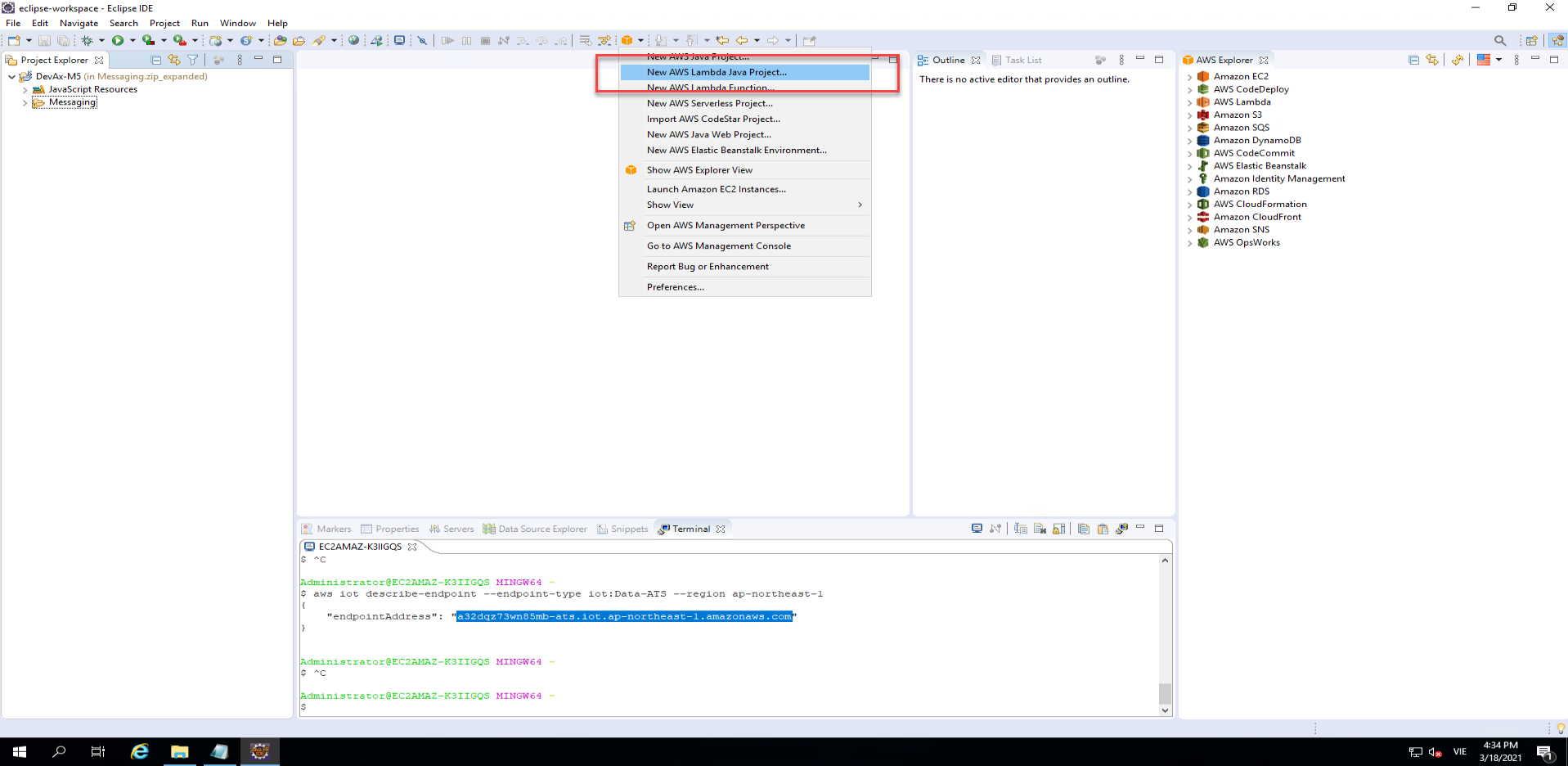Screen dimensions: 1568x766
Task: Click the Task View icon on the taskbar
Action: click(x=98, y=751)
